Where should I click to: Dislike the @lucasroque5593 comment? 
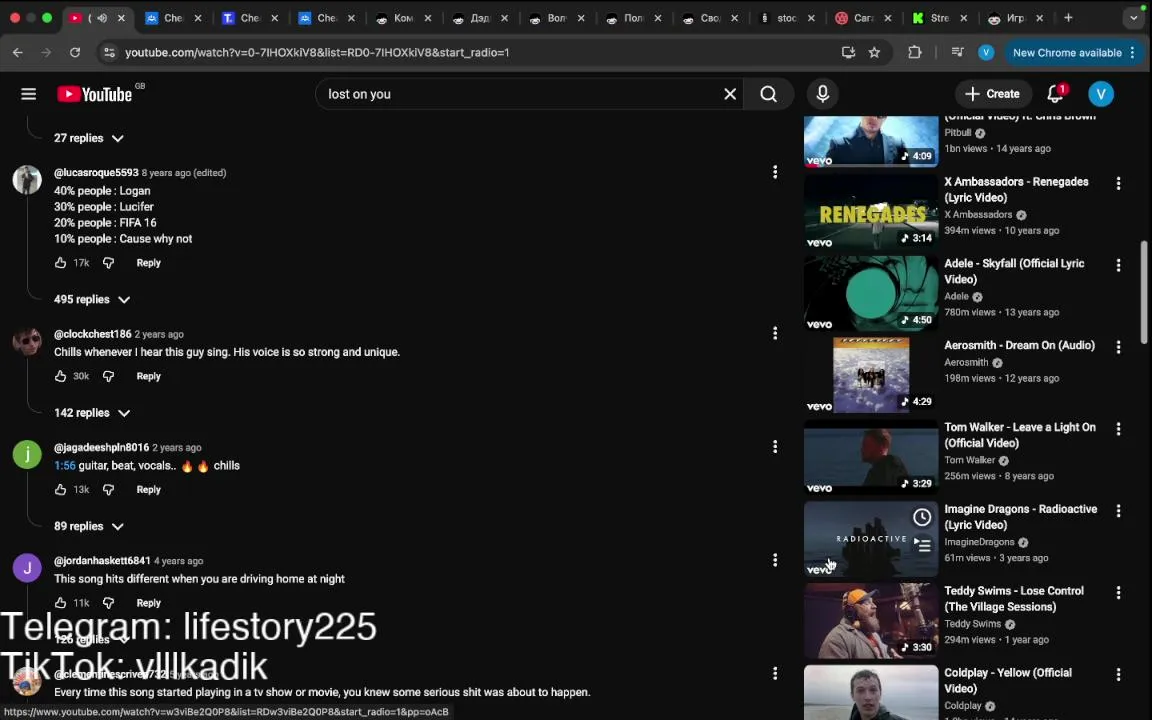coord(109,263)
